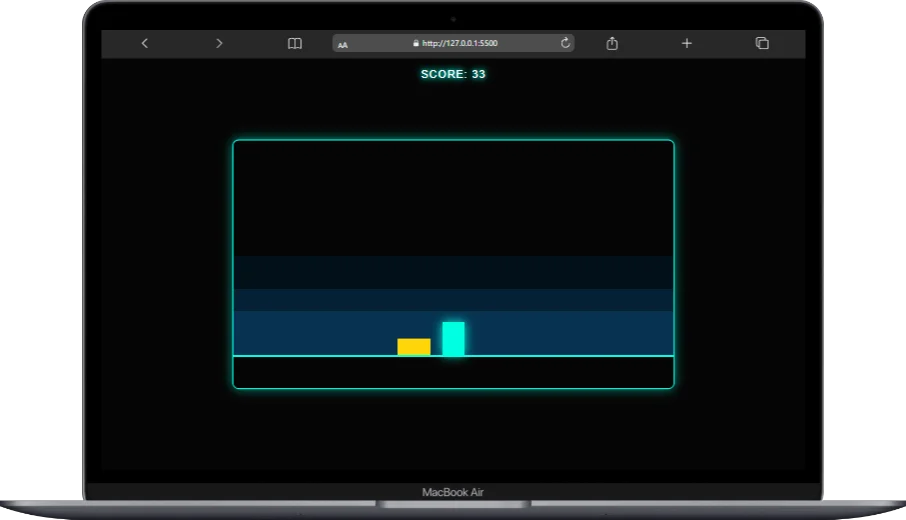Click the MacBook Air label
Image resolution: width=906 pixels, height=520 pixels.
tap(453, 492)
